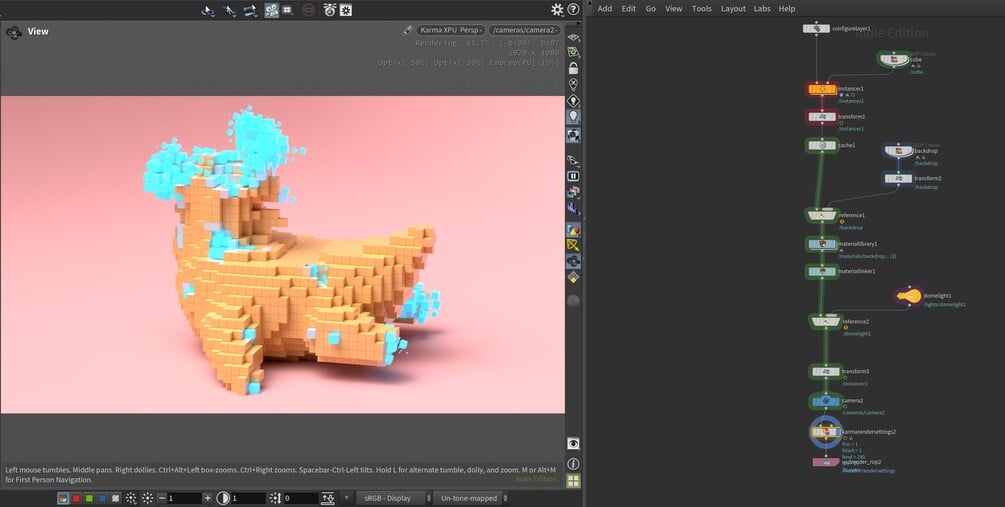Open the Karma XPU Persp viewport menu
Viewport: 1005px width, 507px height.
451,30
